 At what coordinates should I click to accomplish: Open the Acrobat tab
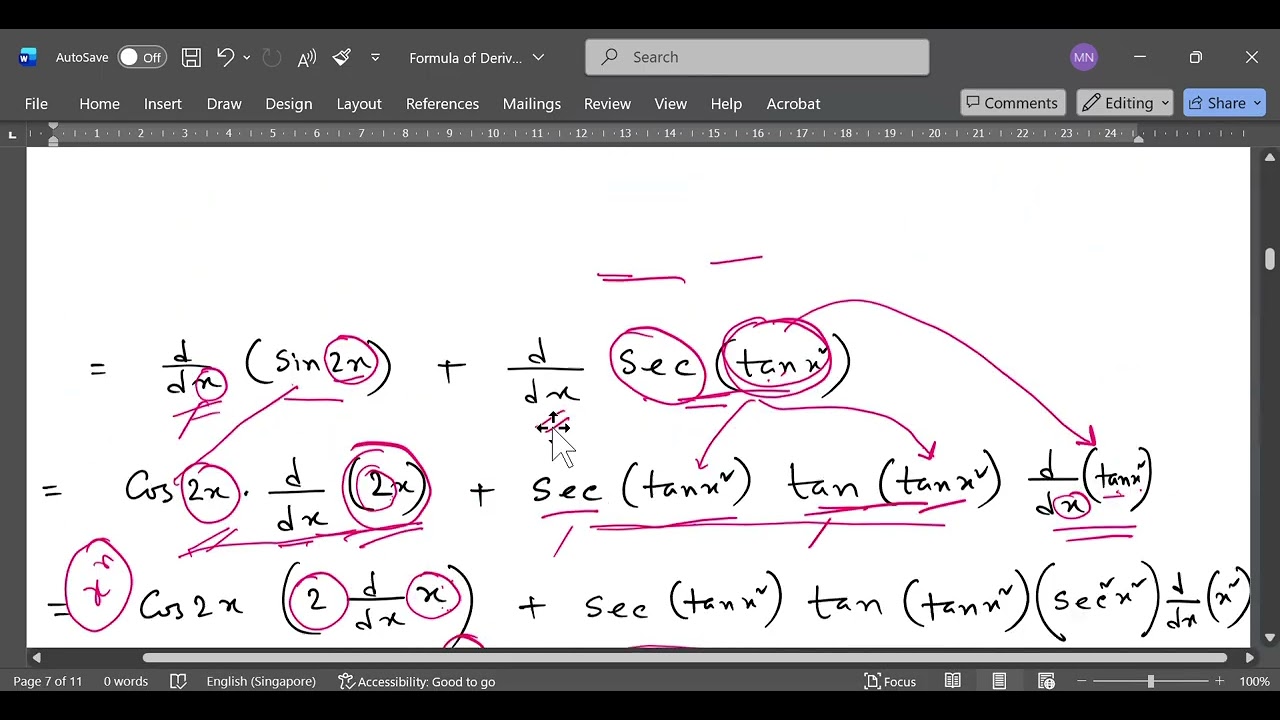click(793, 103)
